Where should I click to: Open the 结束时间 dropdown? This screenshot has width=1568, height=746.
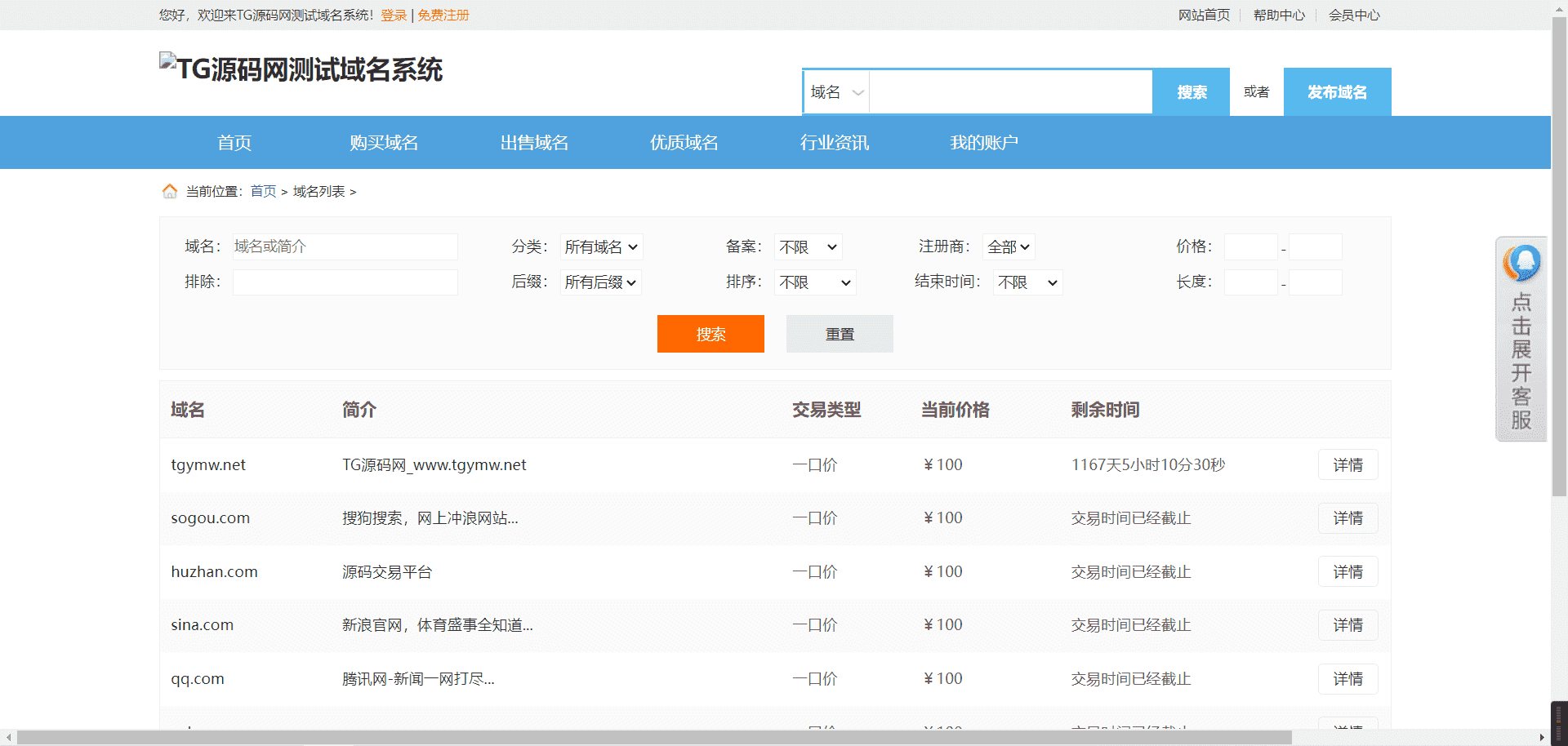(1027, 282)
